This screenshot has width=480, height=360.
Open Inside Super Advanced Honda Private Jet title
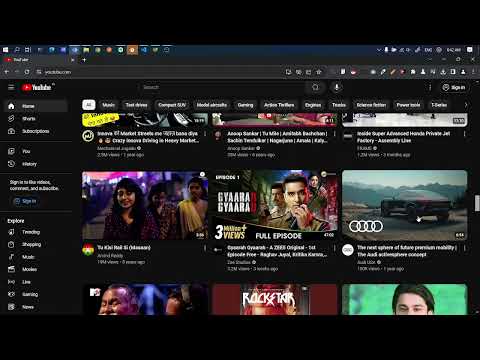[x=403, y=137]
